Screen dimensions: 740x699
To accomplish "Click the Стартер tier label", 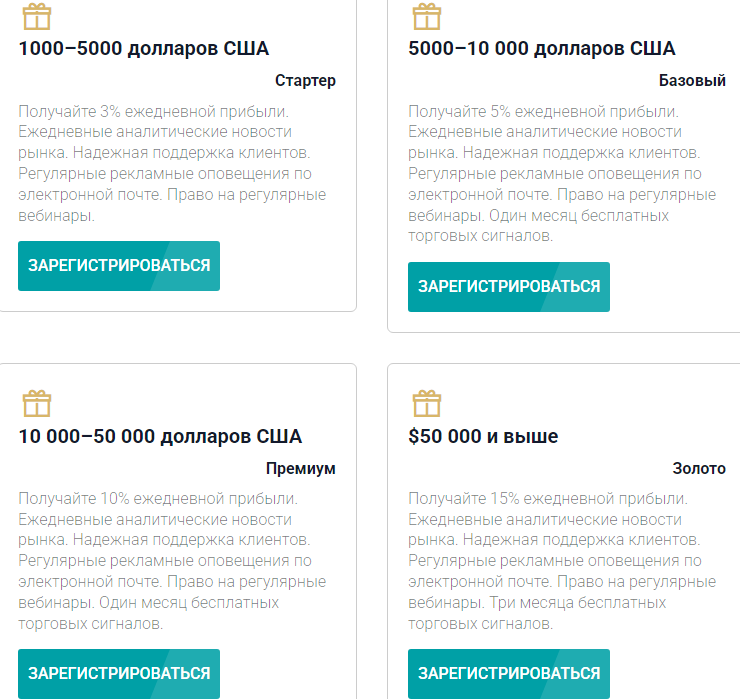I will (x=305, y=81).
